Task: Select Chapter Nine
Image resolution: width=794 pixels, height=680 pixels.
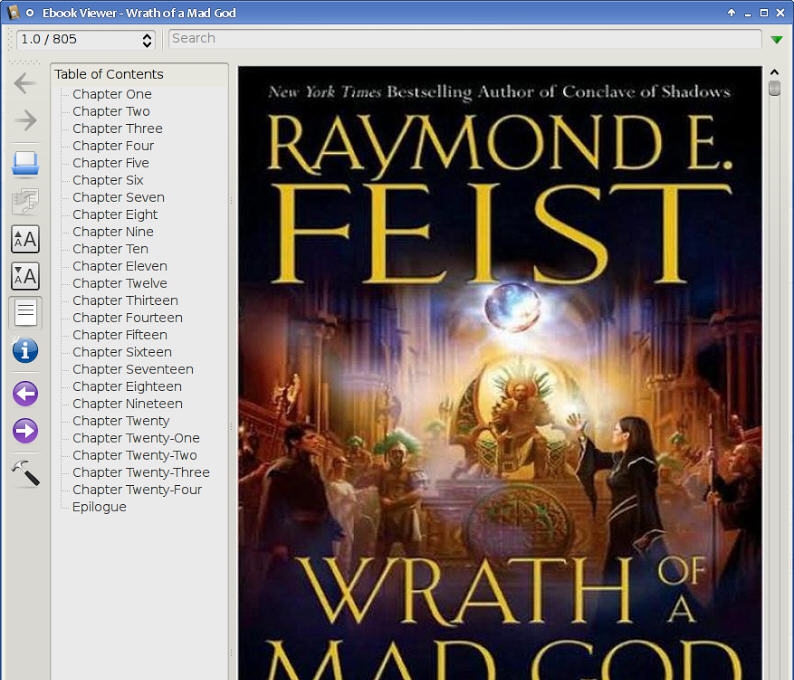Action: click(x=113, y=232)
